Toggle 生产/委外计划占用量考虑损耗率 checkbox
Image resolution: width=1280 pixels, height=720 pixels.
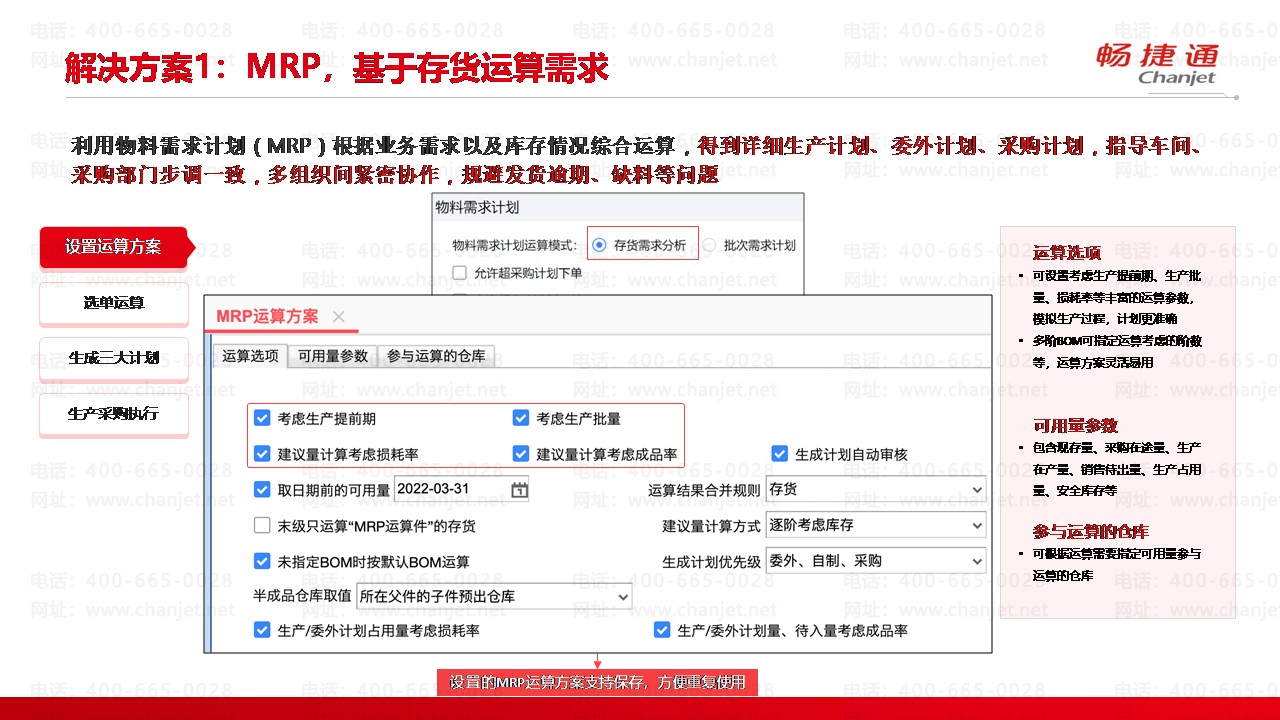pos(262,630)
